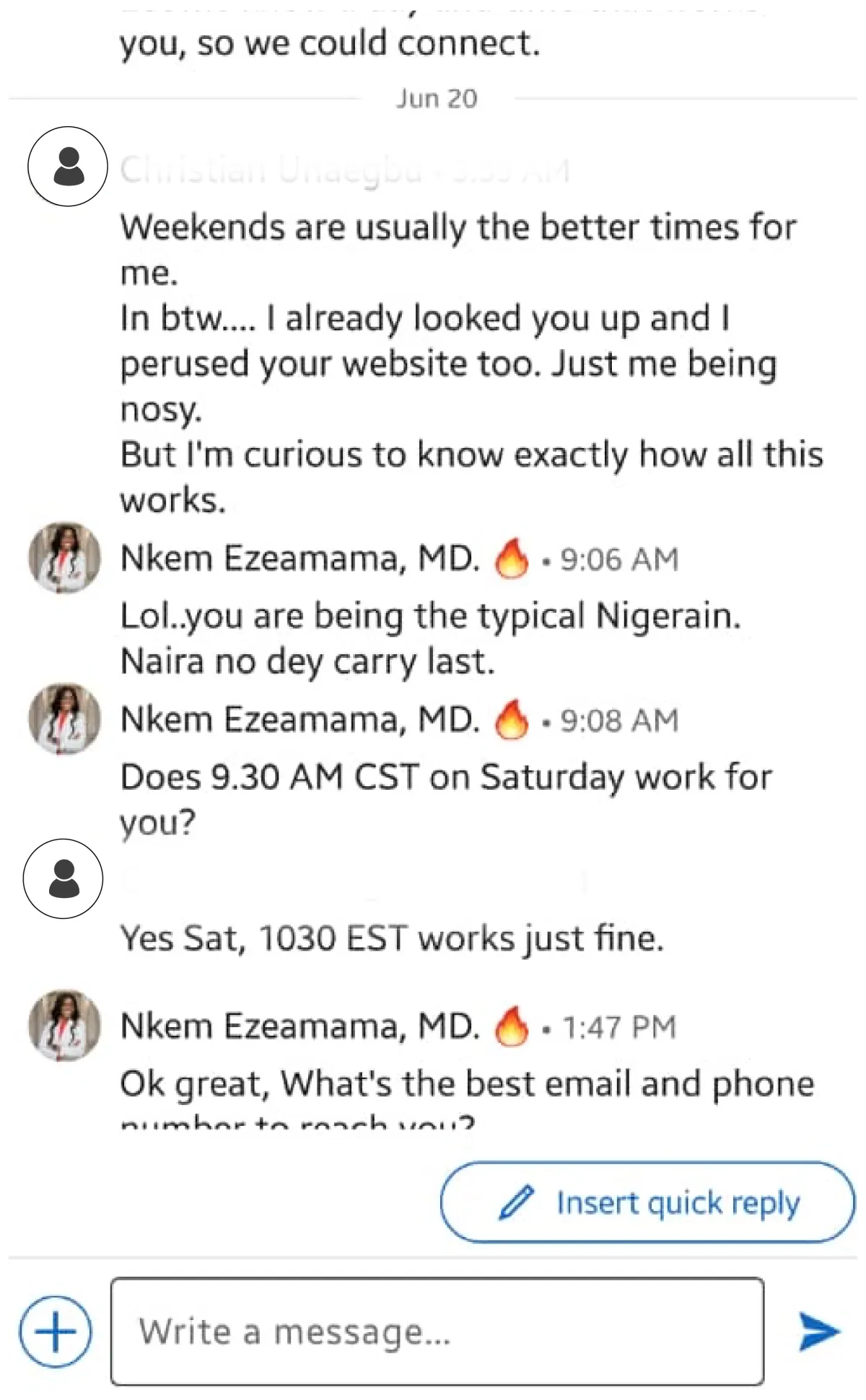Click the fire emoji next to 9:08 AM

click(511, 720)
